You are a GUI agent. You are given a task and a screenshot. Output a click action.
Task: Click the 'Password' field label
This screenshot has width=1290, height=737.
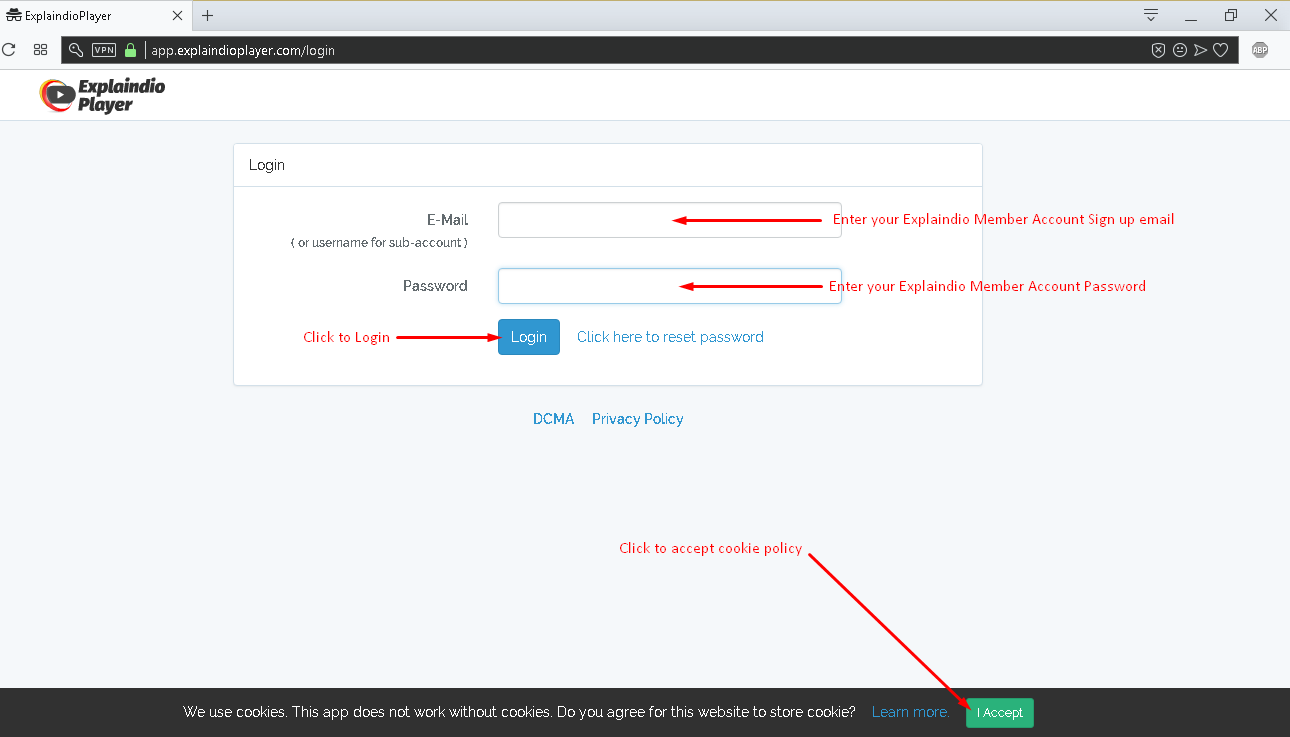(435, 286)
